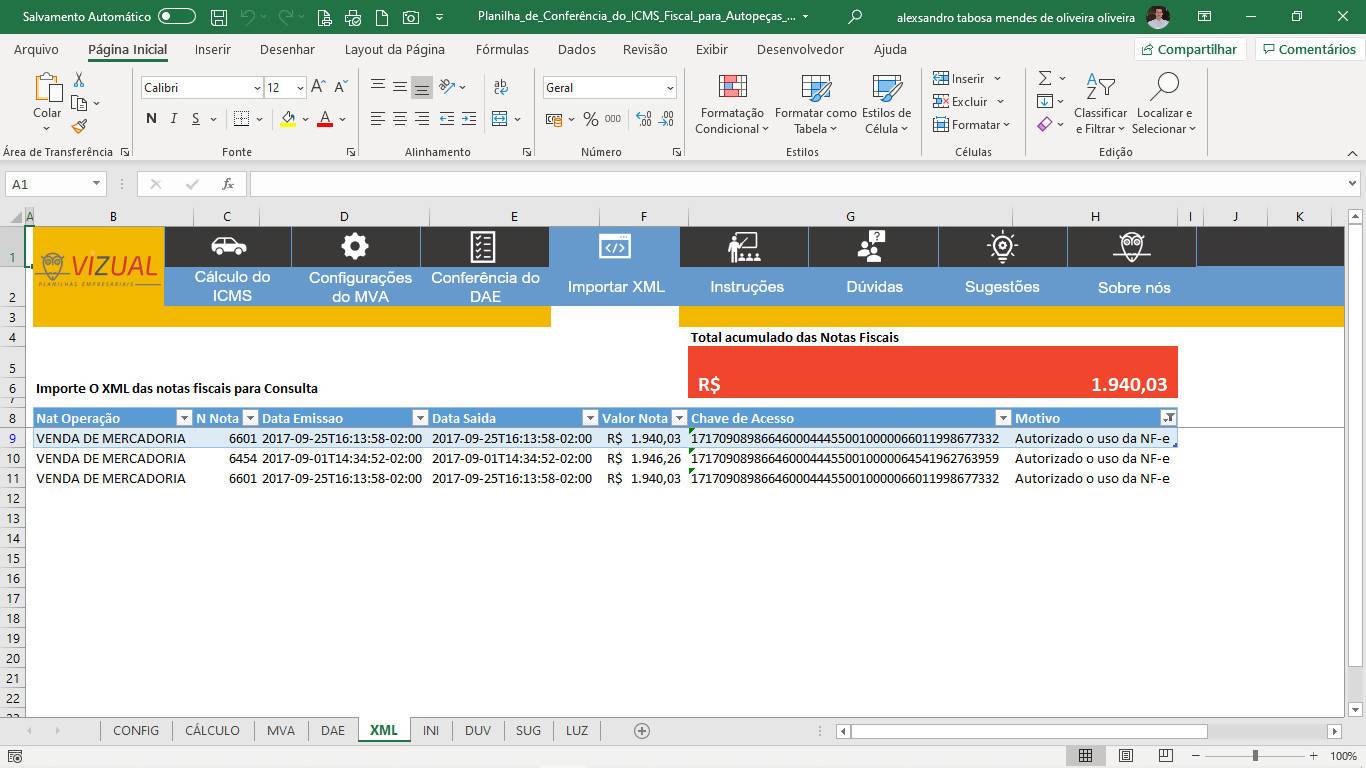Click the Importar XML code icon
This screenshot has height=768, width=1366.
(614, 246)
